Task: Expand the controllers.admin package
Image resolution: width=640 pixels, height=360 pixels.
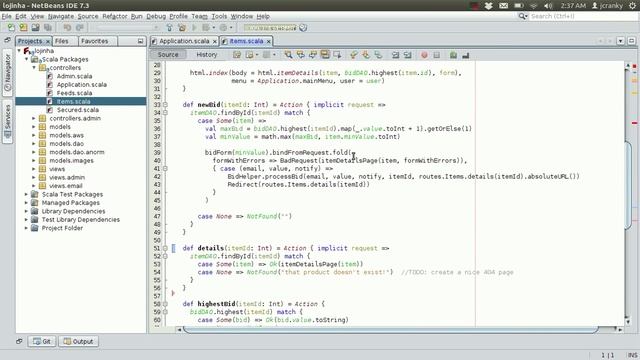Action: coord(34,118)
